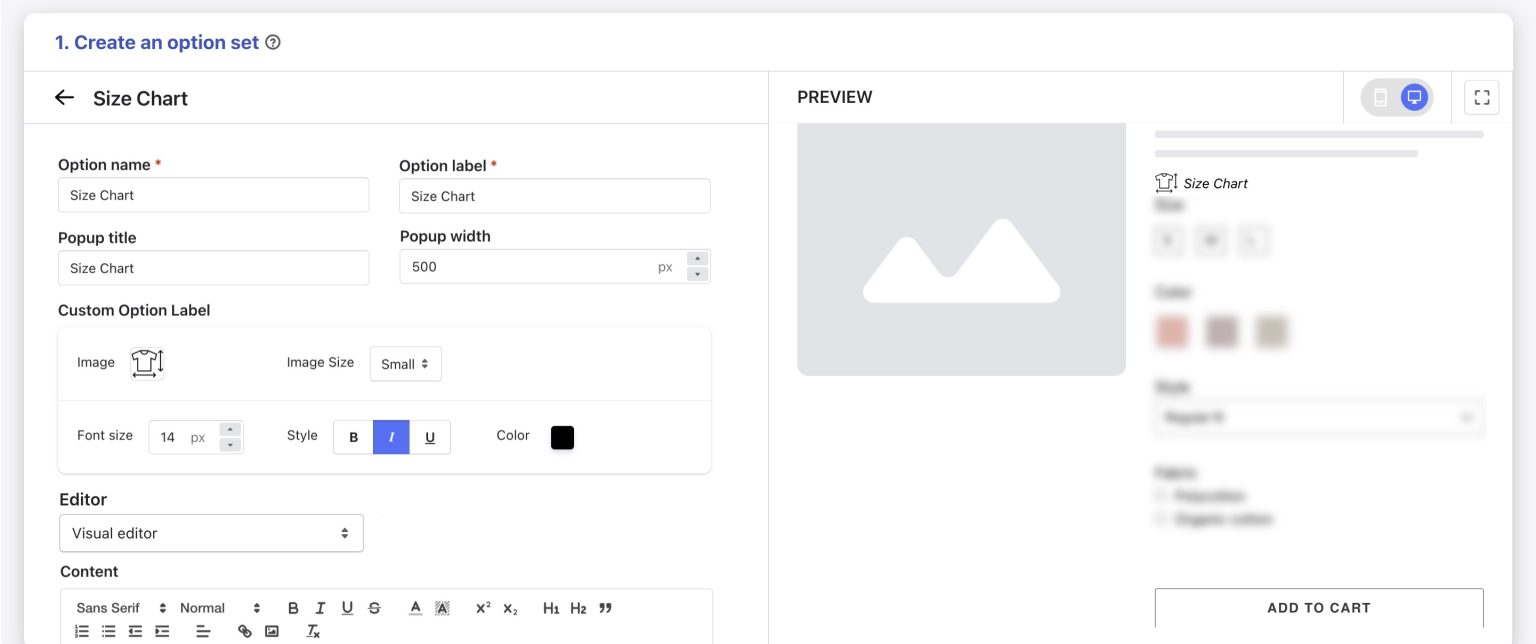Click the t-shirt image icon under Custom Option Label
This screenshot has width=1536, height=644.
tap(146, 363)
